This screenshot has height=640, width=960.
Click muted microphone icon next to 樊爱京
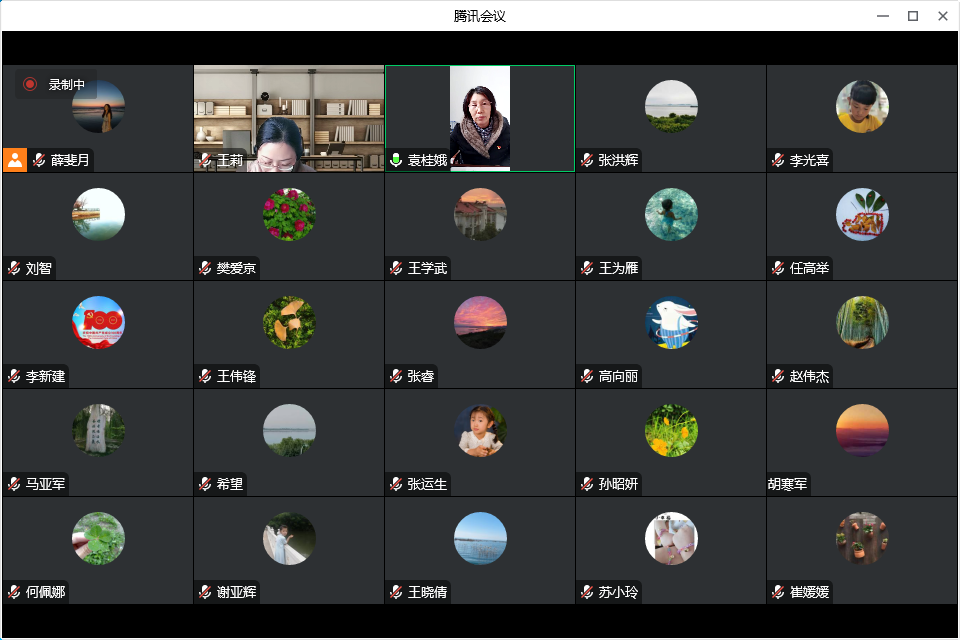coord(205,268)
